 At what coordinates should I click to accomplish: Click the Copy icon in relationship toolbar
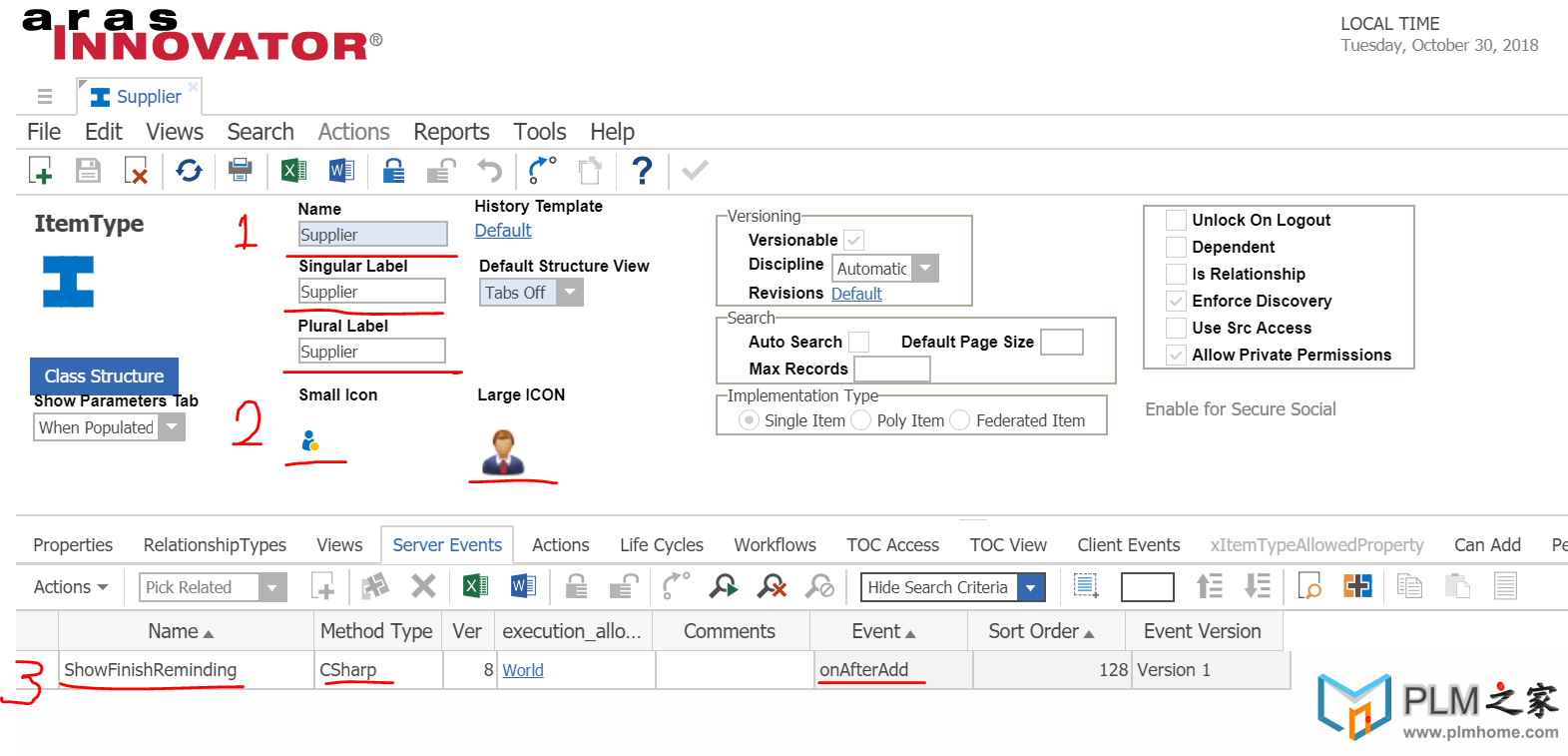point(1409,586)
